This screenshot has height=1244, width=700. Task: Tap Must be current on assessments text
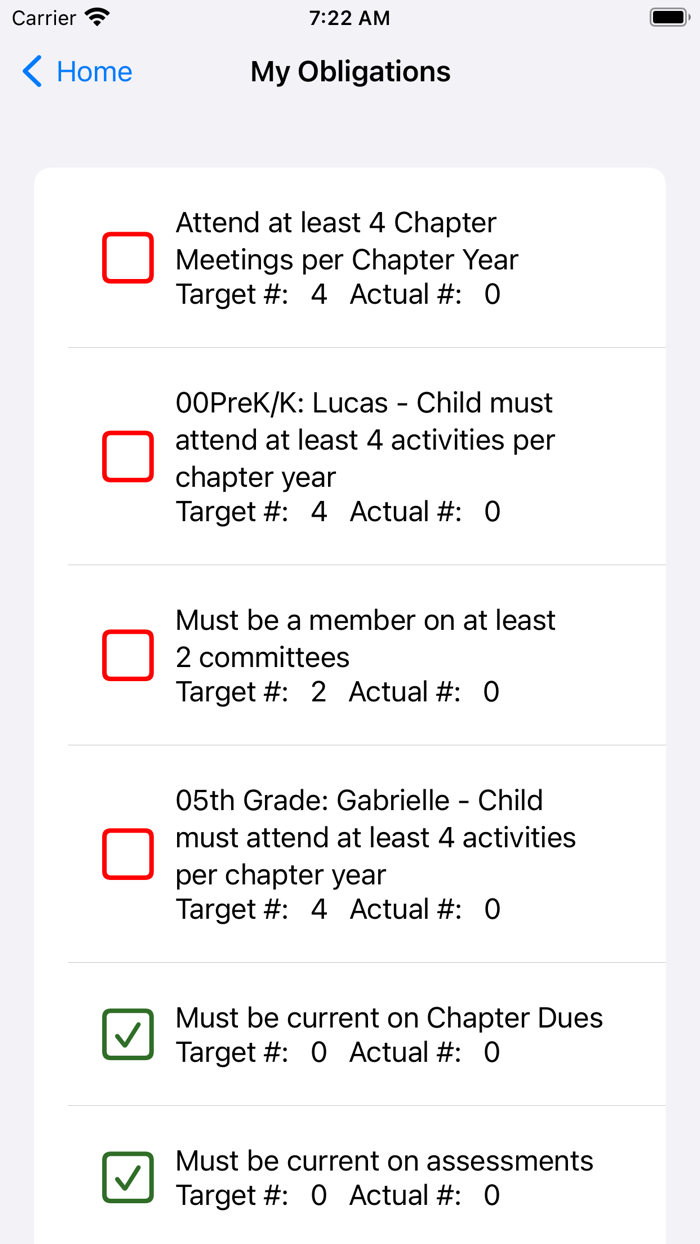tap(384, 1161)
